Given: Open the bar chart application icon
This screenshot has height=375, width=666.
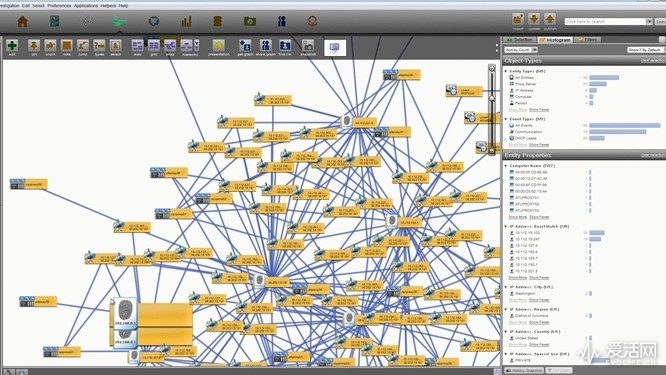Looking at the screenshot, I should coord(186,21).
